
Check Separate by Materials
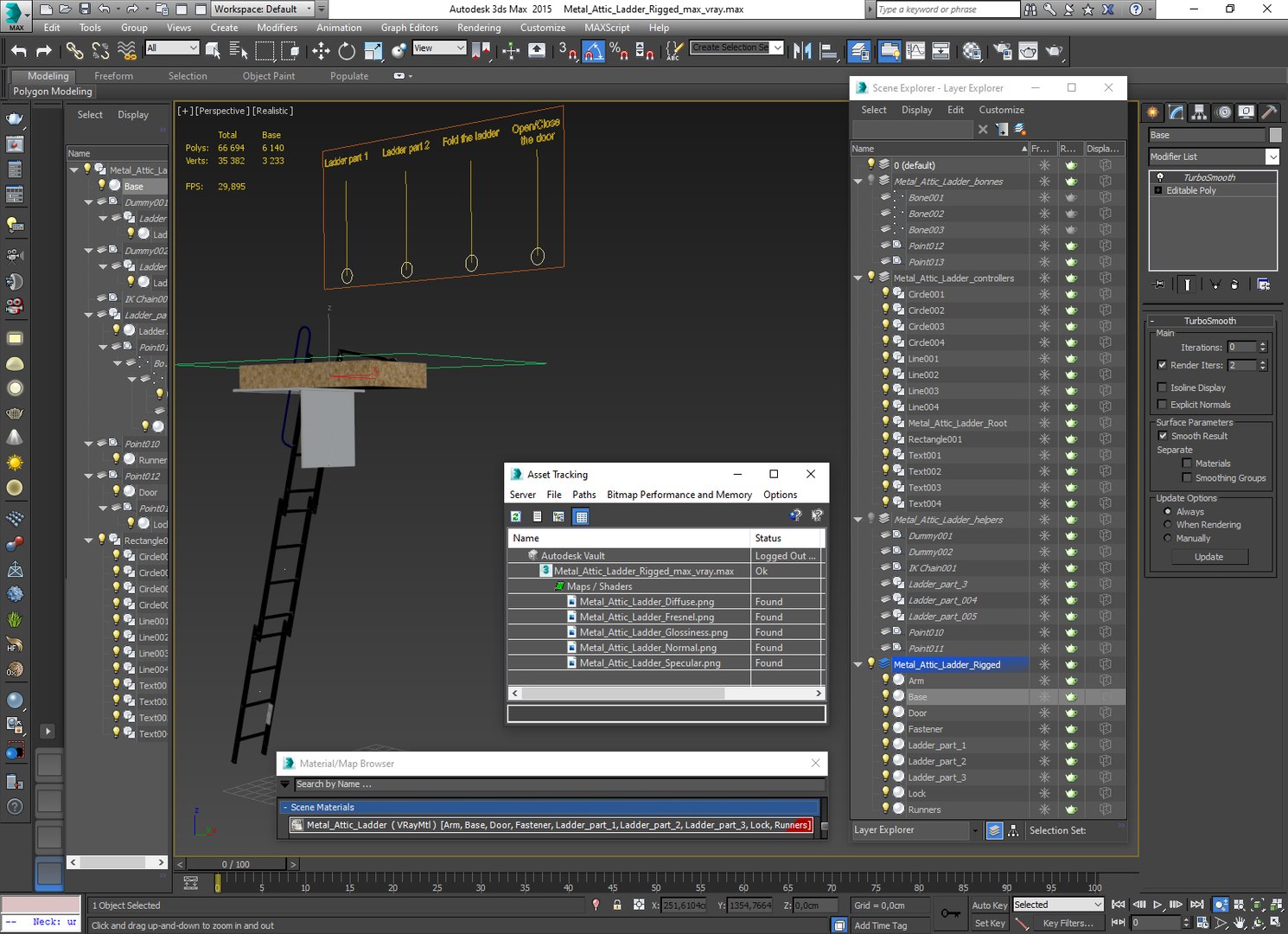(x=1187, y=464)
